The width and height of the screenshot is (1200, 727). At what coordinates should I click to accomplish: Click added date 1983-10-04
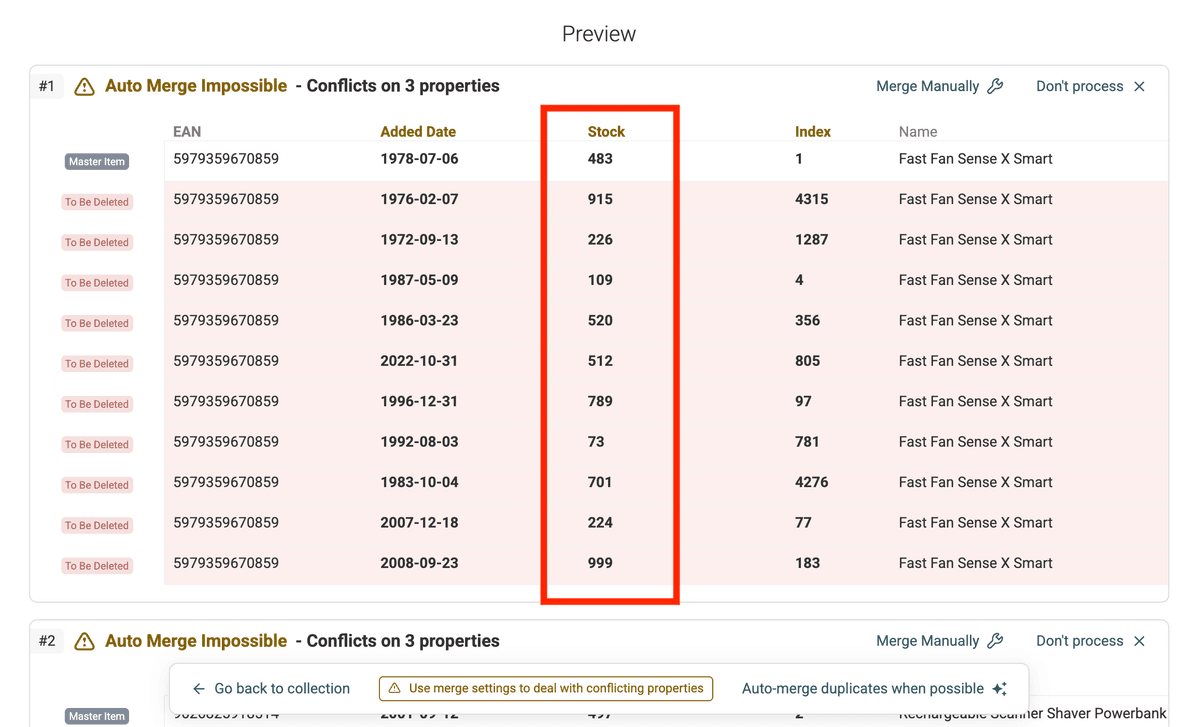[x=419, y=483]
